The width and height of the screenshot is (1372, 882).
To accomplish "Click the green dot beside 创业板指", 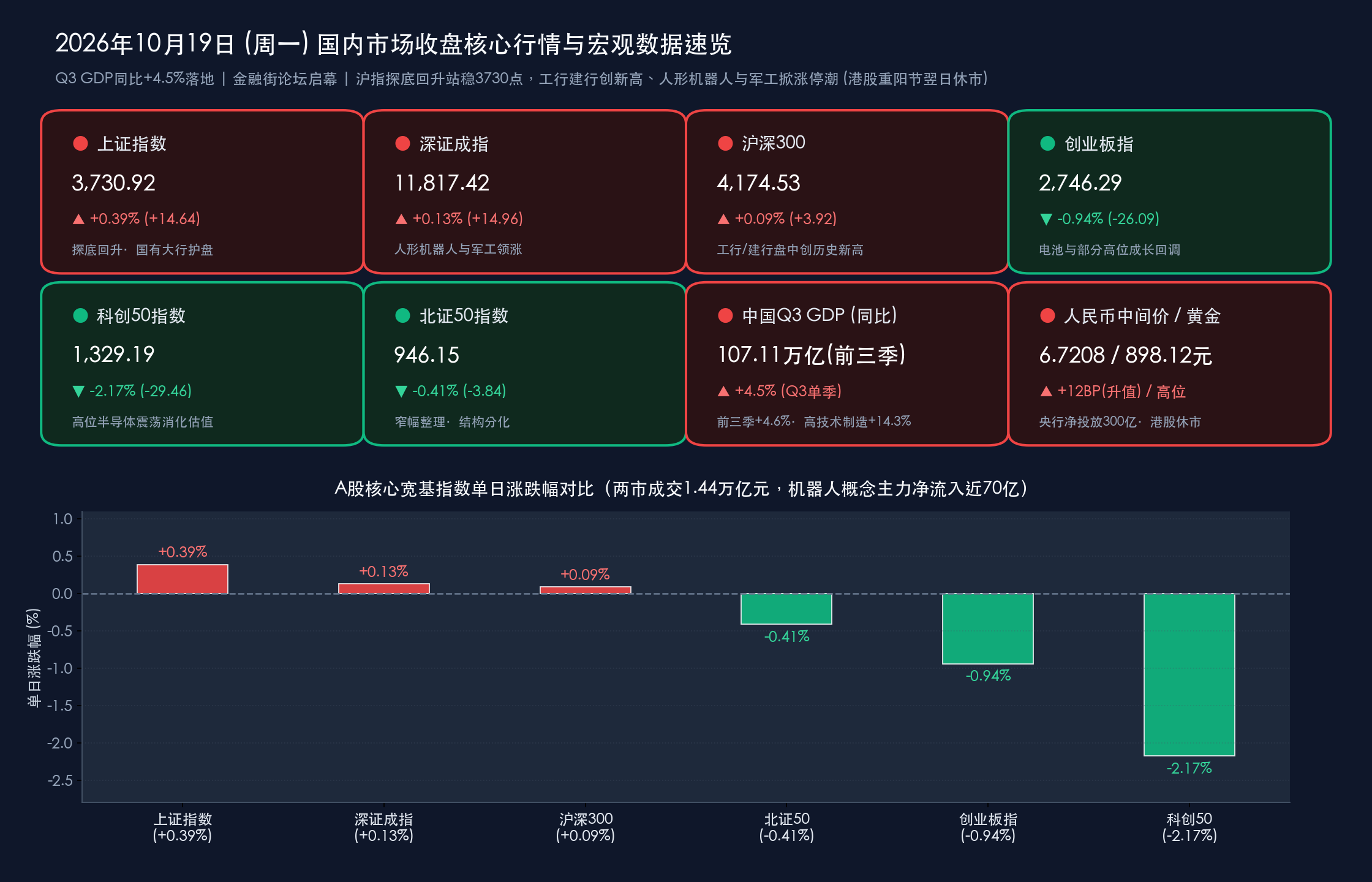I will pos(1047,143).
